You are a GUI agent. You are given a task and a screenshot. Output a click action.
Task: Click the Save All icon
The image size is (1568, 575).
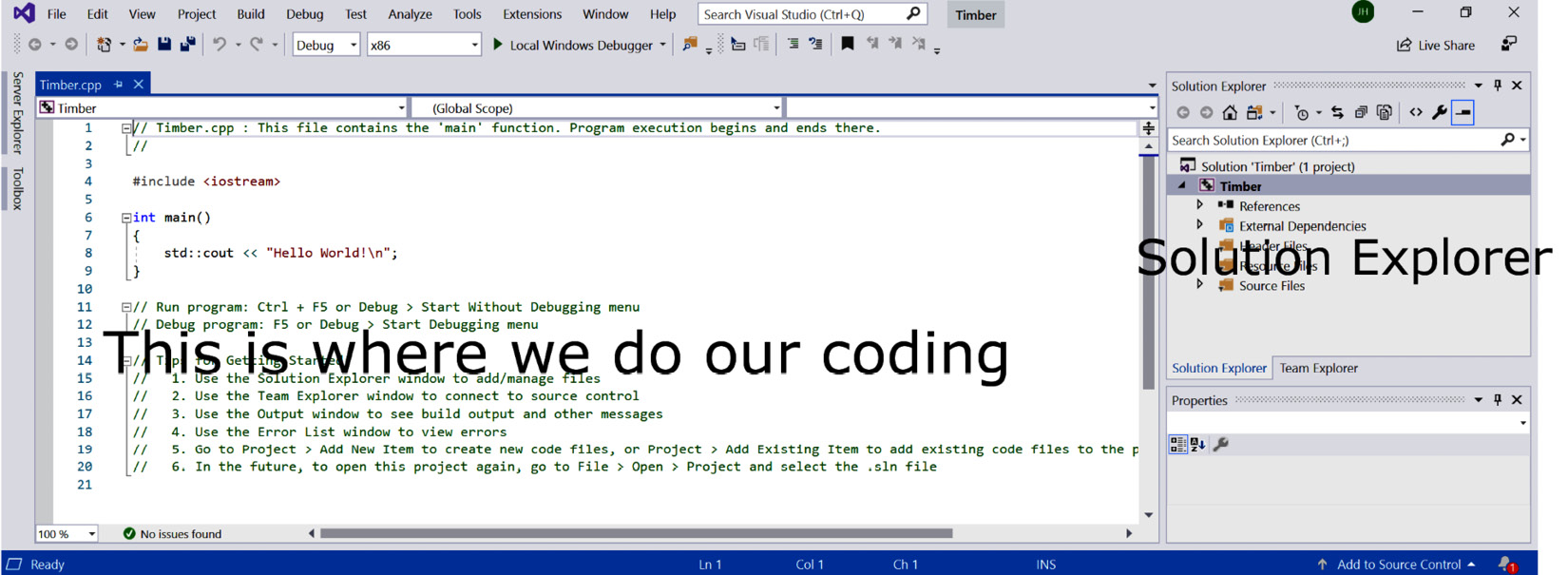click(x=188, y=45)
